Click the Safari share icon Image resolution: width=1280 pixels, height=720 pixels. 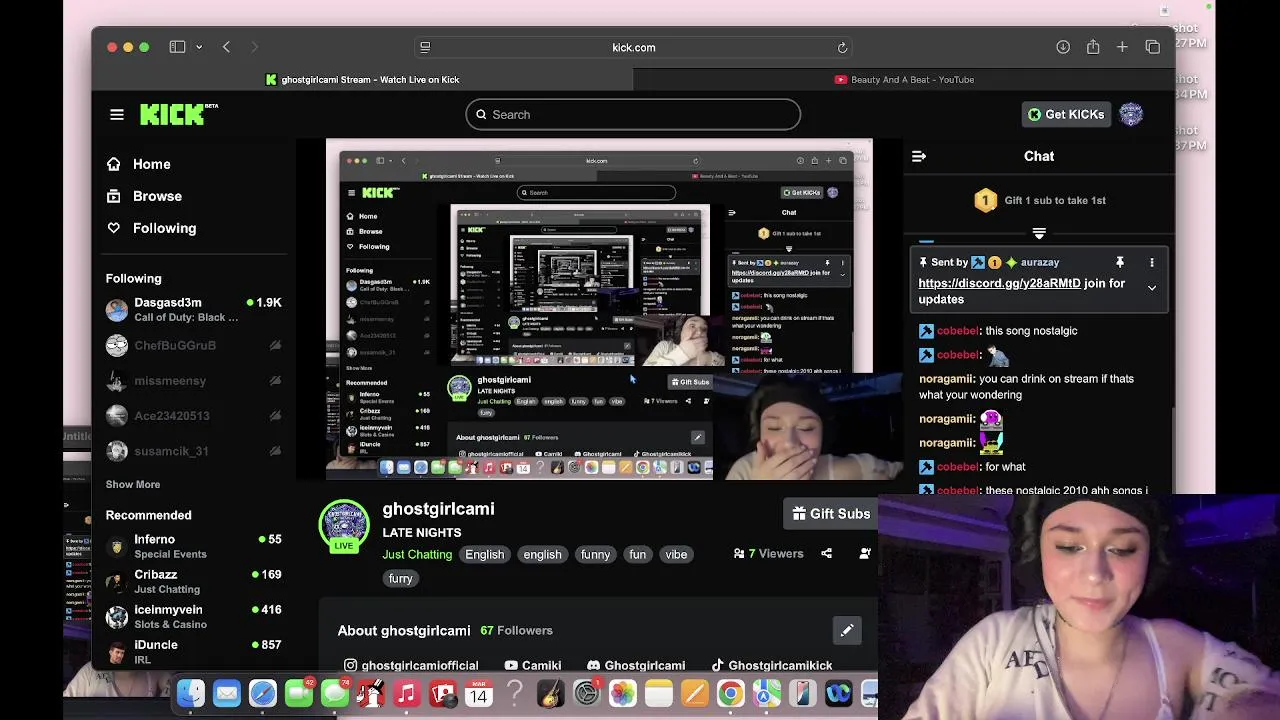(1093, 47)
